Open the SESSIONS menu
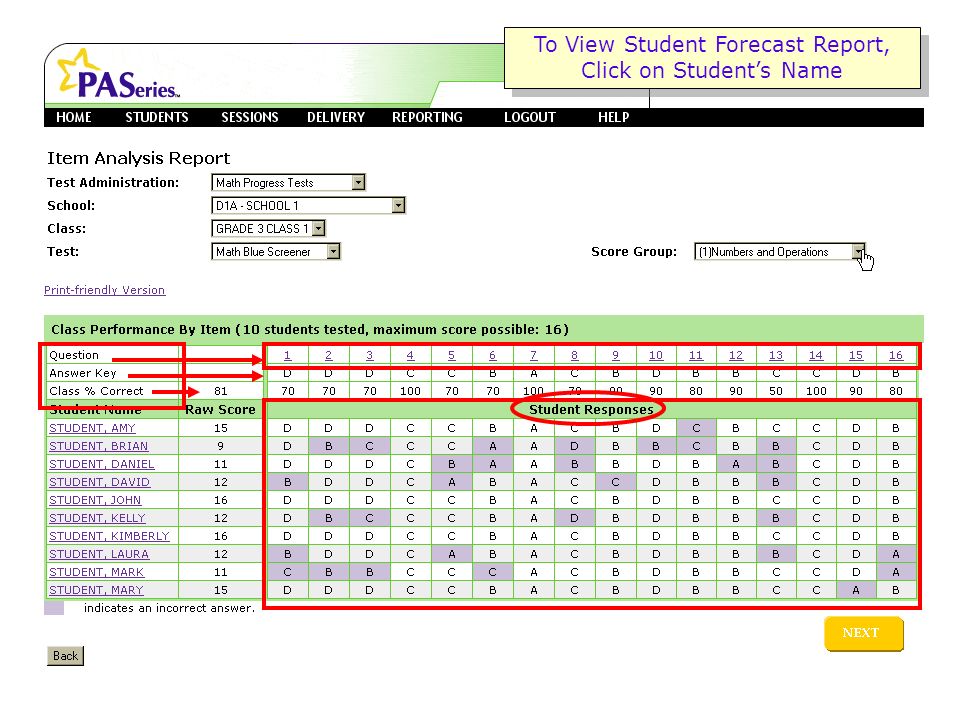This screenshot has height=720, width=960. (250, 118)
